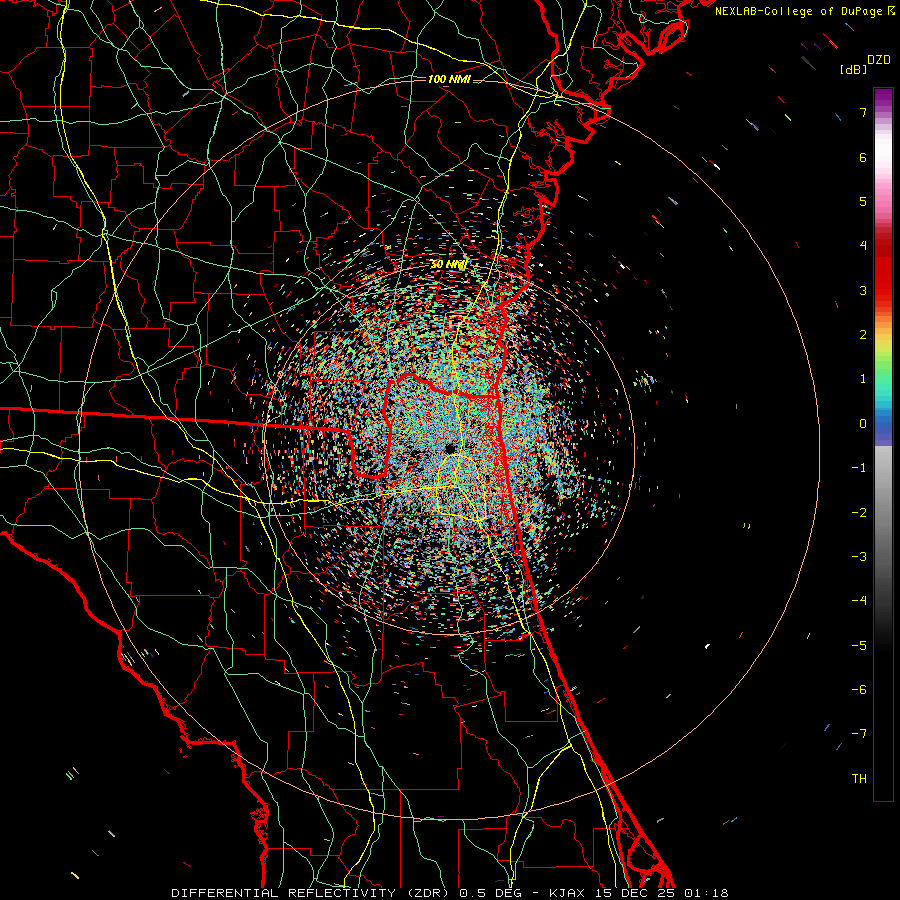Click the black radar site dot at map center
The height and width of the screenshot is (900, 900).
tap(450, 447)
